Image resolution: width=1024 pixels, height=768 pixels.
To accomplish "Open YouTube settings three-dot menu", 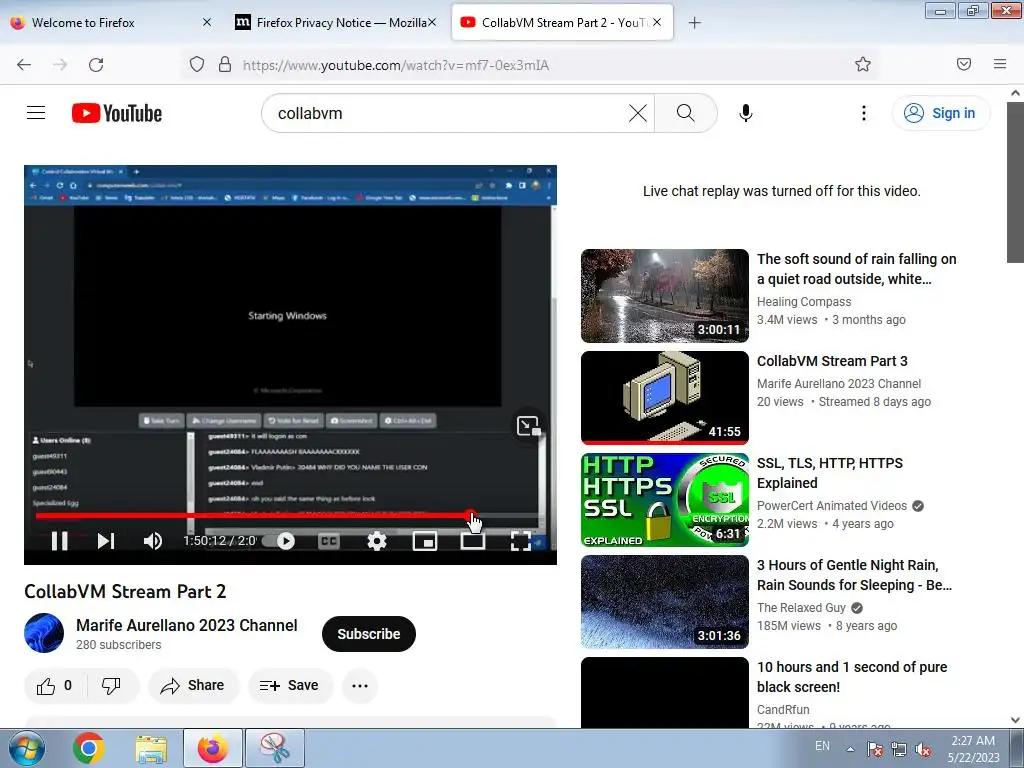I will pyautogui.click(x=863, y=113).
